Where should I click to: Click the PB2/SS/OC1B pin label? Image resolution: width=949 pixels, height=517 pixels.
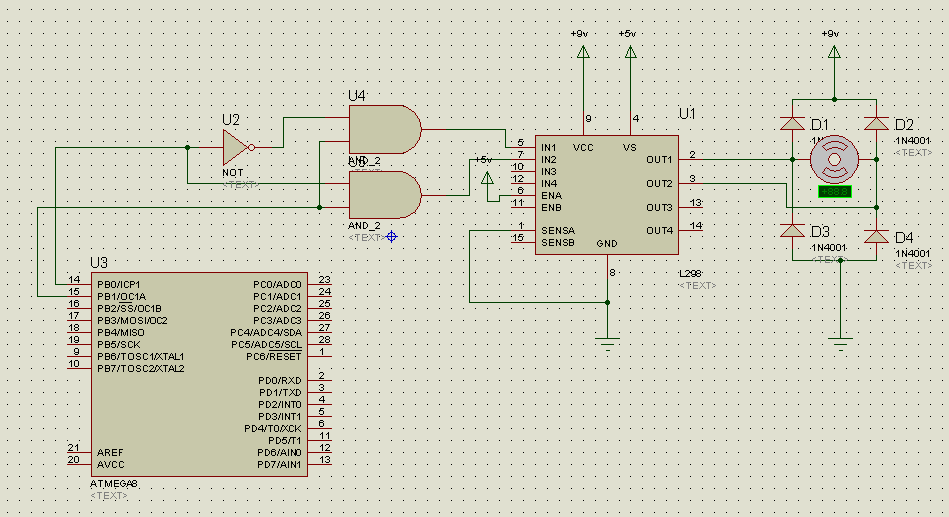pos(130,309)
